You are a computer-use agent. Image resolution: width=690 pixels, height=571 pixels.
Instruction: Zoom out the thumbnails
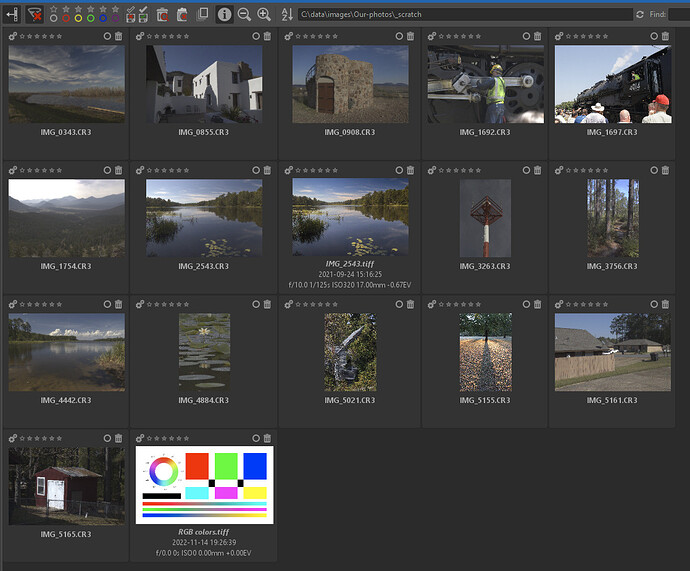(244, 14)
